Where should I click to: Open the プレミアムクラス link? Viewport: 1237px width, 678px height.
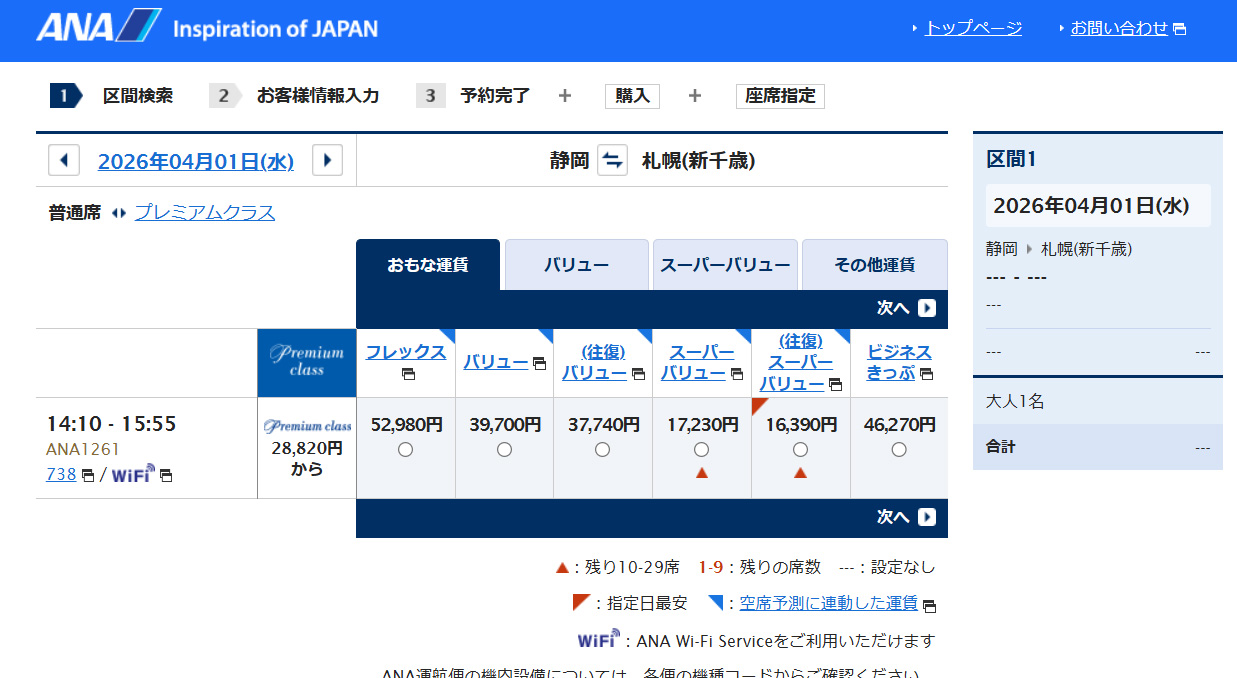[x=204, y=213]
